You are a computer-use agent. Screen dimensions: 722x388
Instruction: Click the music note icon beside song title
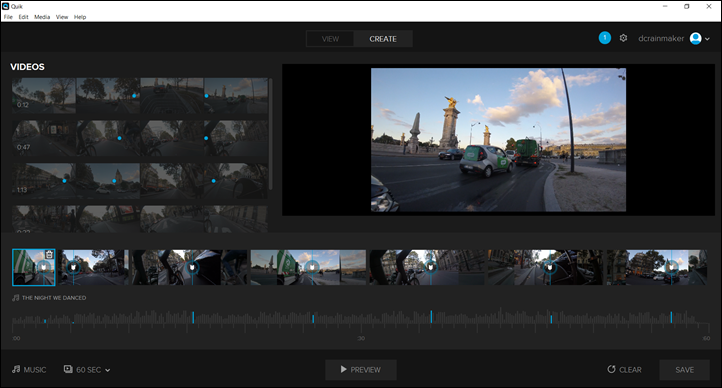pyautogui.click(x=16, y=298)
